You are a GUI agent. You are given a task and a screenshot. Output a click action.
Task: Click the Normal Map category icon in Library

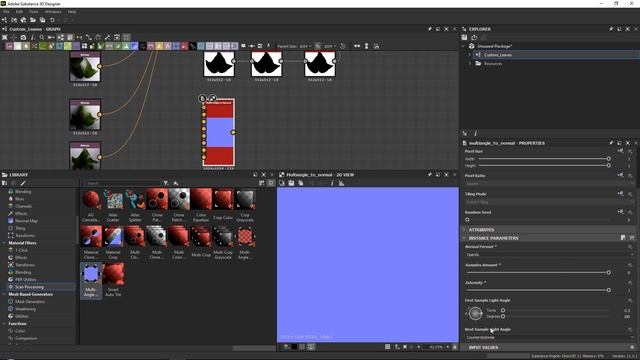coord(11,221)
